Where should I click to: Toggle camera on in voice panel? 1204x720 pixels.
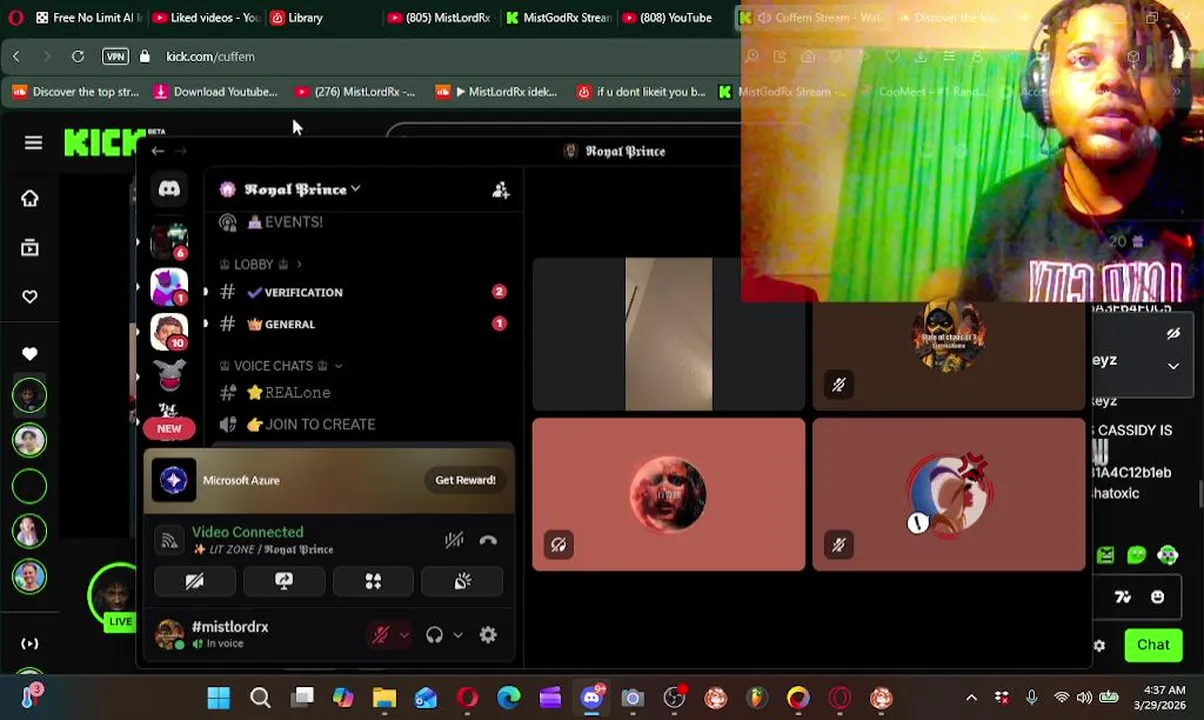click(x=195, y=581)
